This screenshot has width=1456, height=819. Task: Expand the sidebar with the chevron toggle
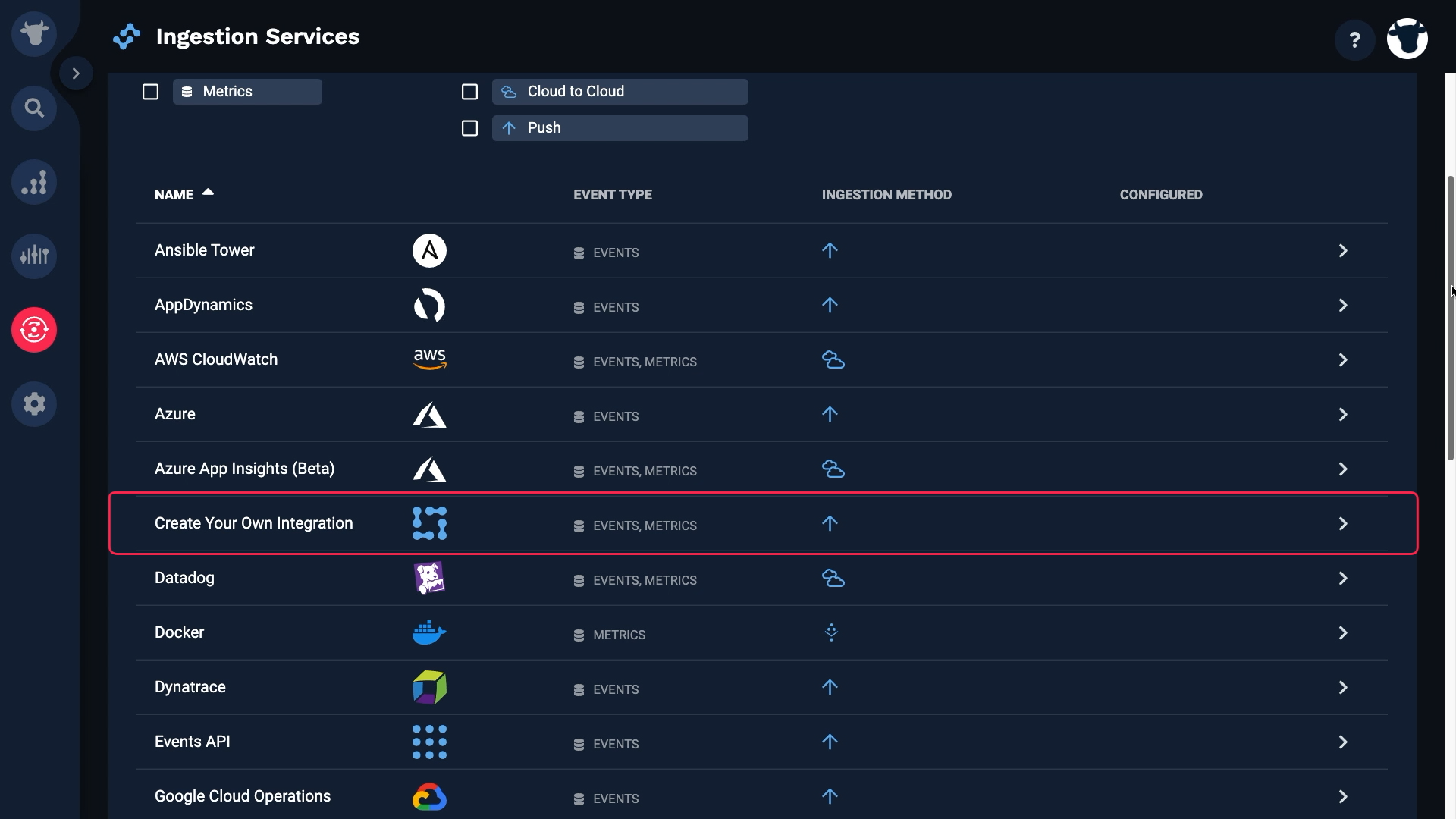(76, 74)
